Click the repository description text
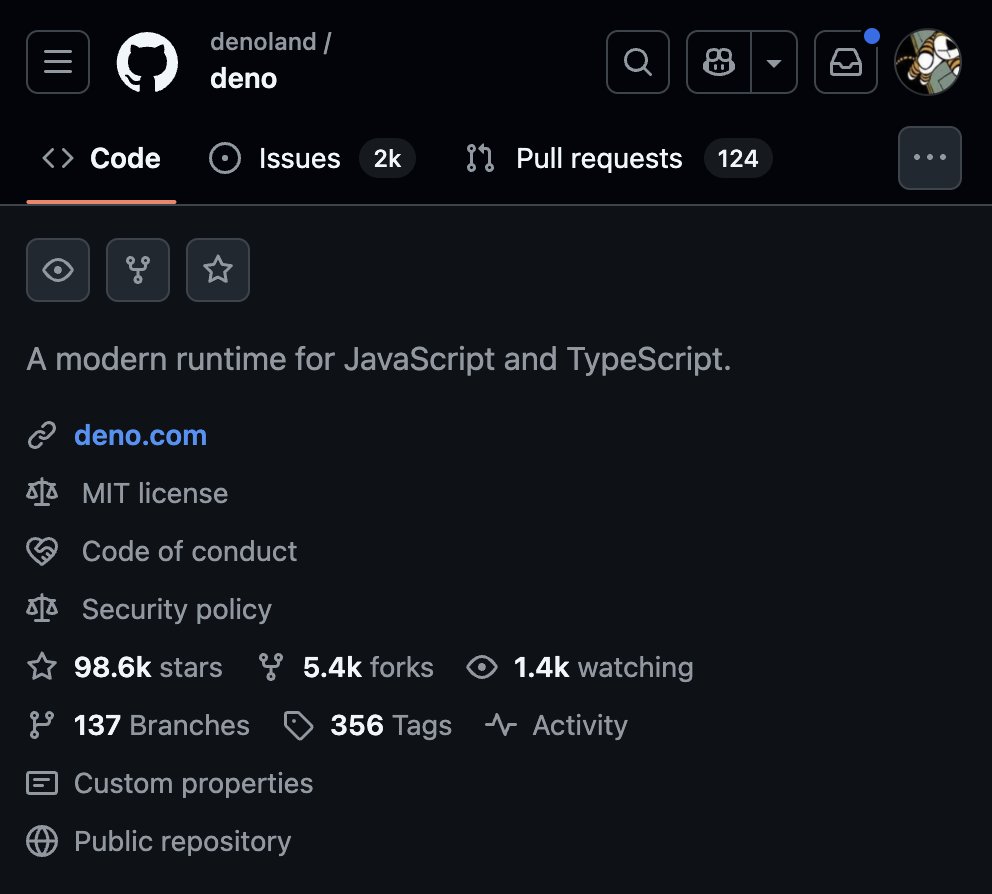This screenshot has width=992, height=894. [x=379, y=359]
